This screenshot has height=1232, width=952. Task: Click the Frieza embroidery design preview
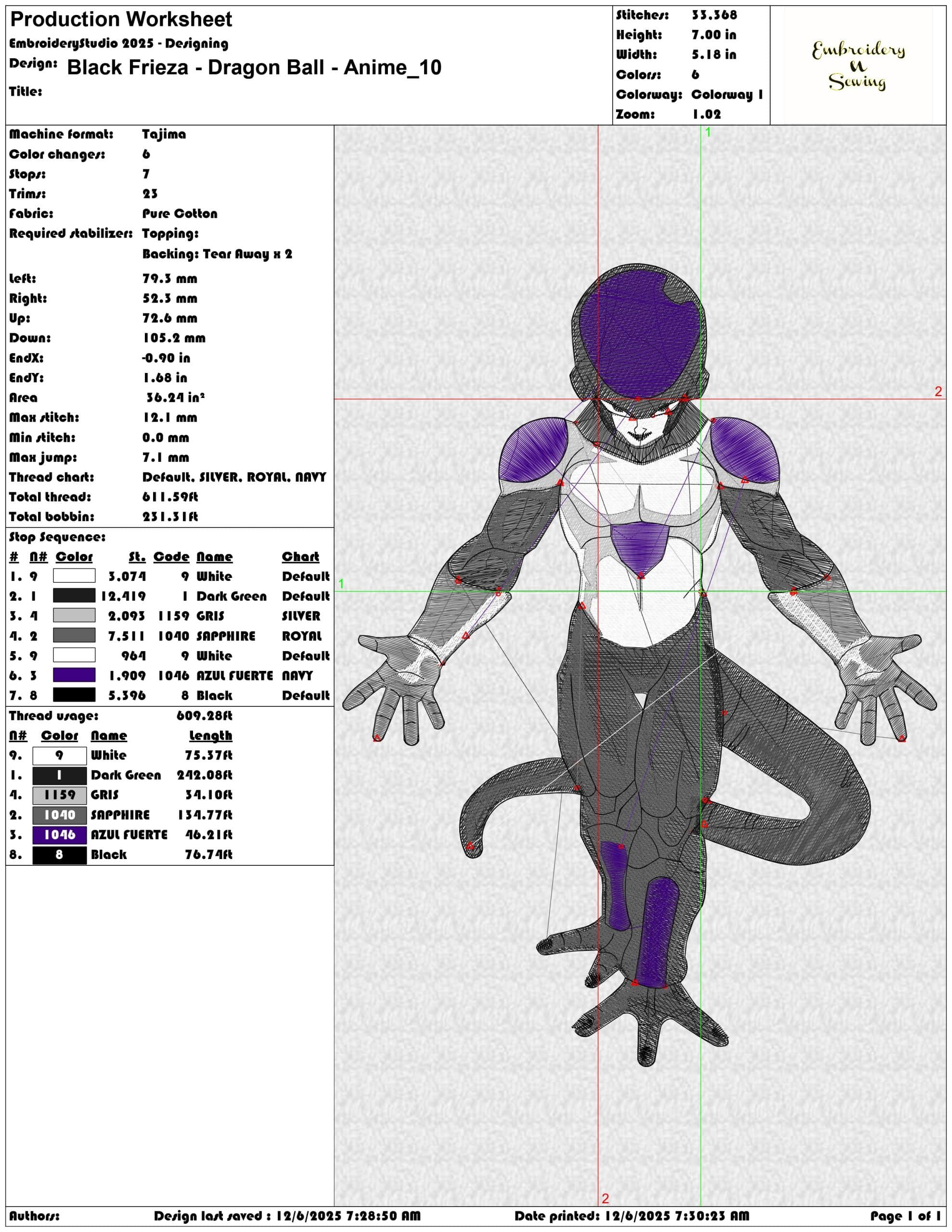point(640,665)
